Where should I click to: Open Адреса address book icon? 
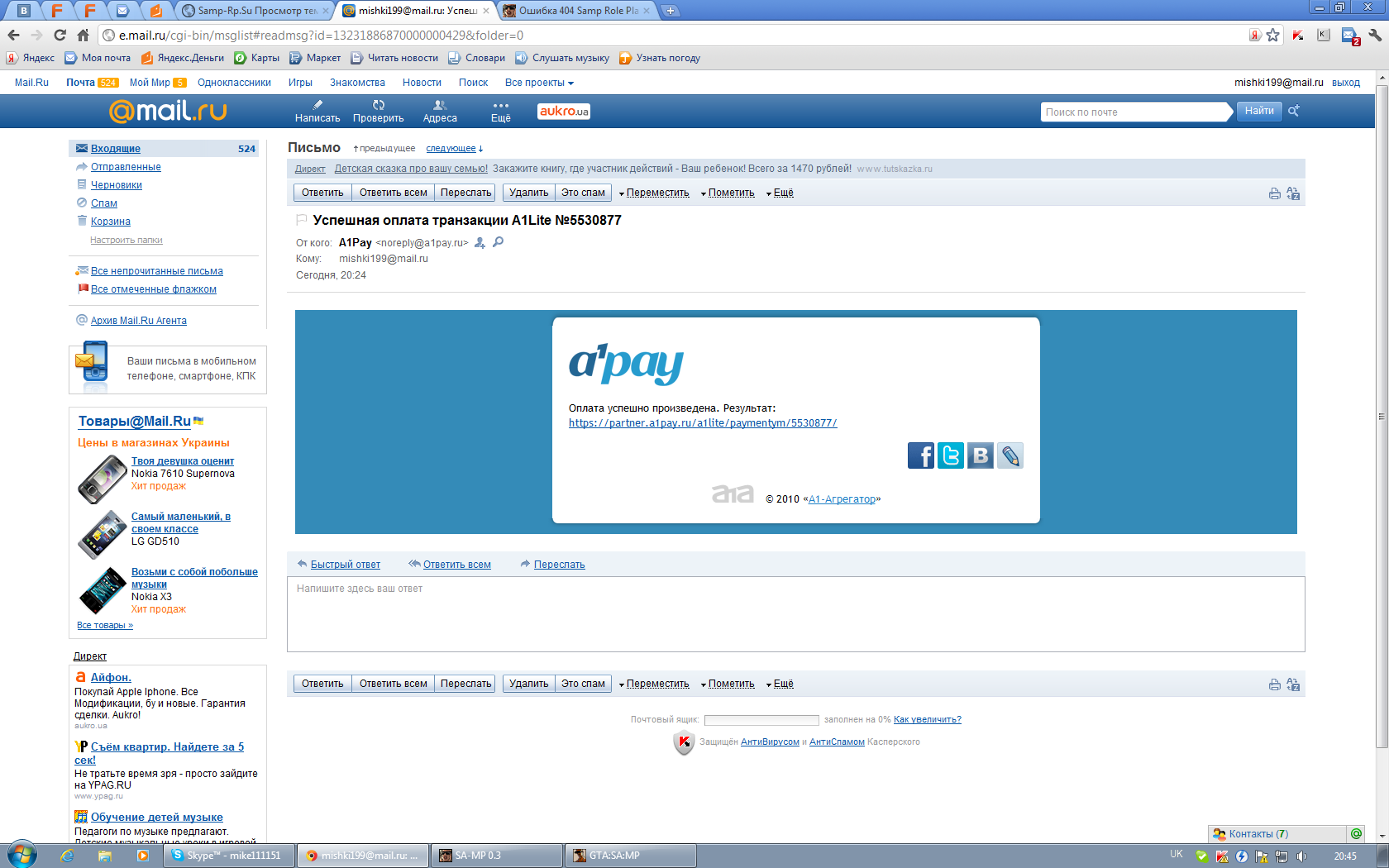(x=440, y=105)
